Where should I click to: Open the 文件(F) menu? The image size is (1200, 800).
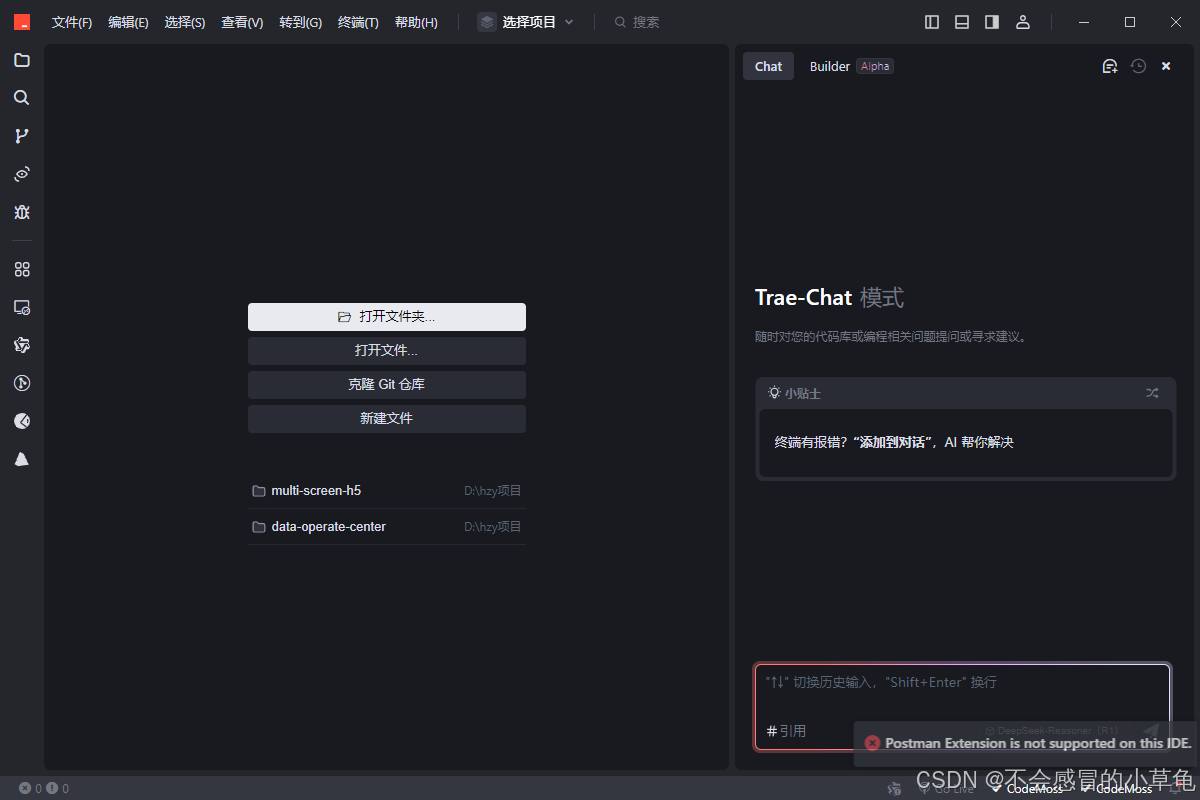click(72, 22)
